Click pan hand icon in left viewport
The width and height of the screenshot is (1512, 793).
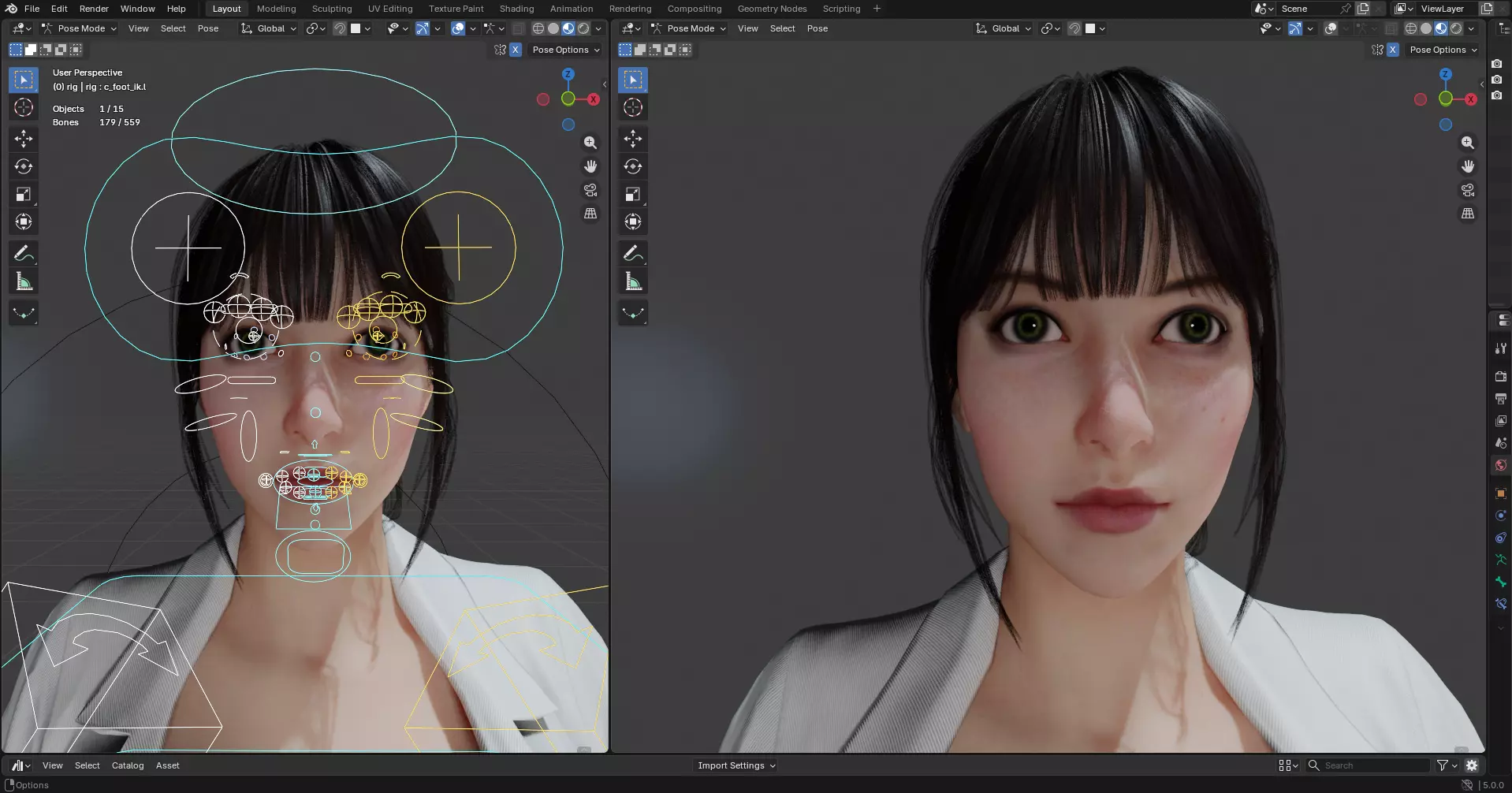[590, 166]
